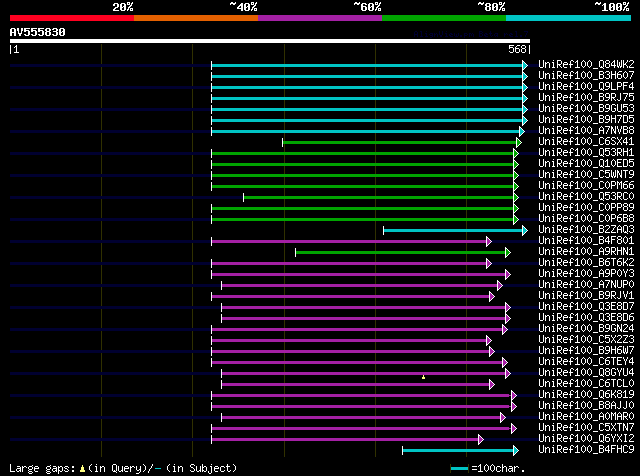Open the UniRef100_C0PP89 hit label
640x476 pixels.
586,207
